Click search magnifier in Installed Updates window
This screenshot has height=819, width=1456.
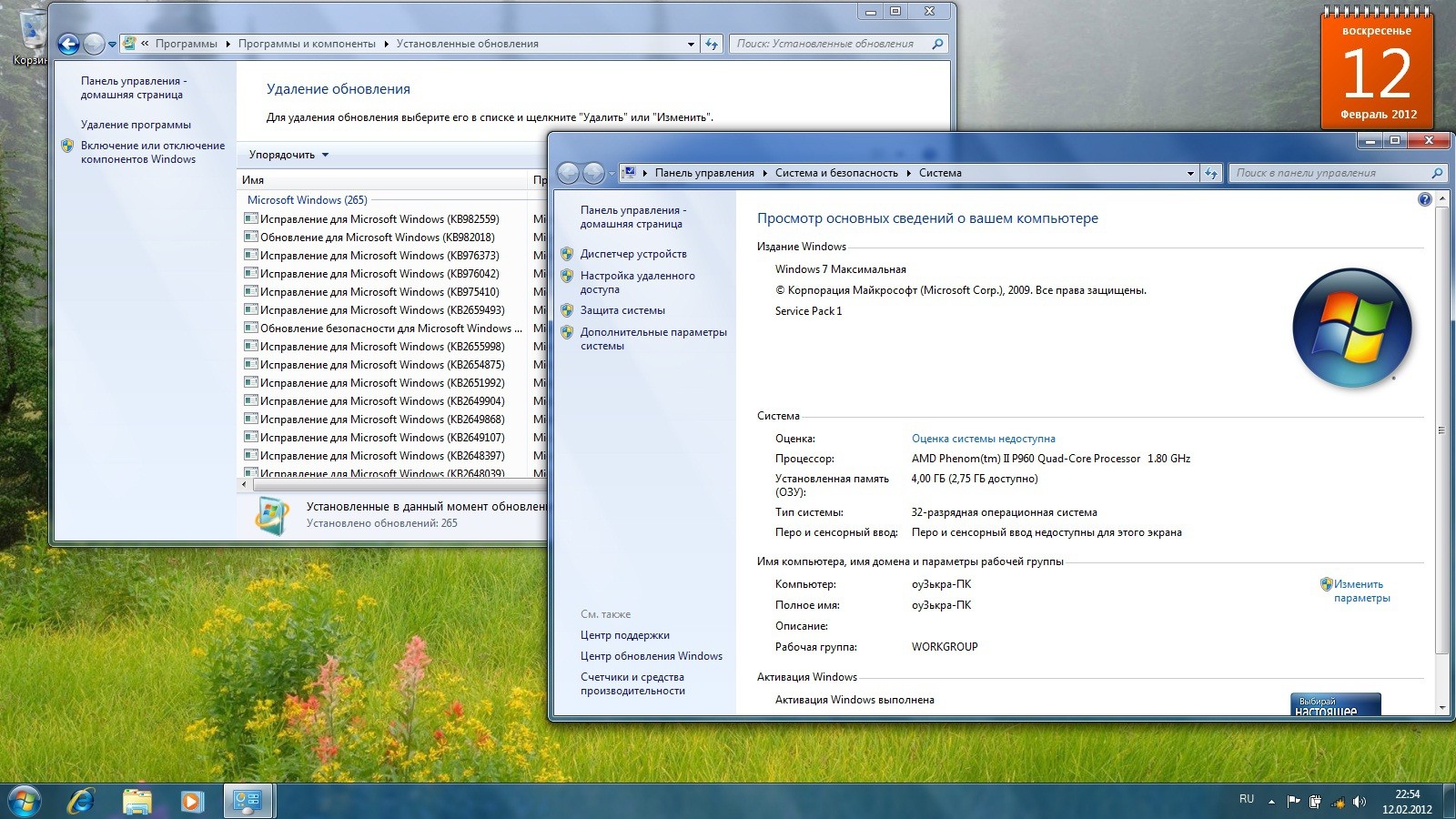[x=937, y=44]
